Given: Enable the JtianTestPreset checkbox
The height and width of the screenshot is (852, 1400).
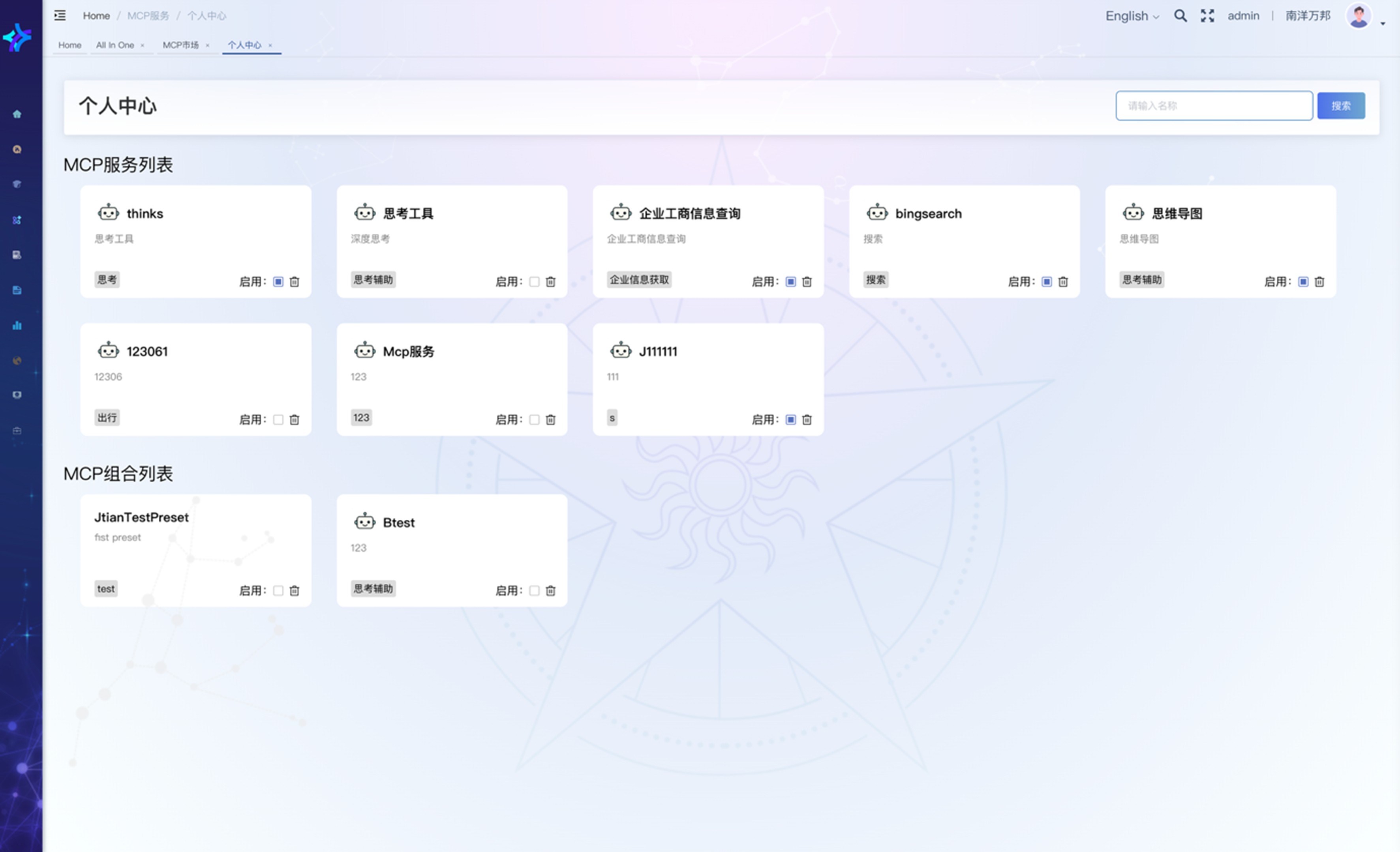Looking at the screenshot, I should coord(278,591).
